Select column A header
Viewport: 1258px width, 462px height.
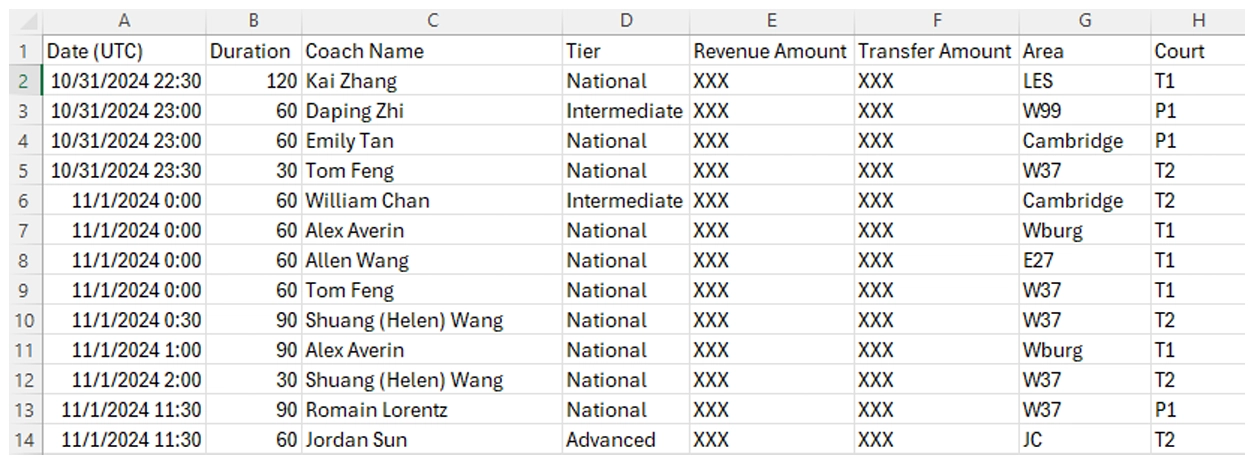124,20
